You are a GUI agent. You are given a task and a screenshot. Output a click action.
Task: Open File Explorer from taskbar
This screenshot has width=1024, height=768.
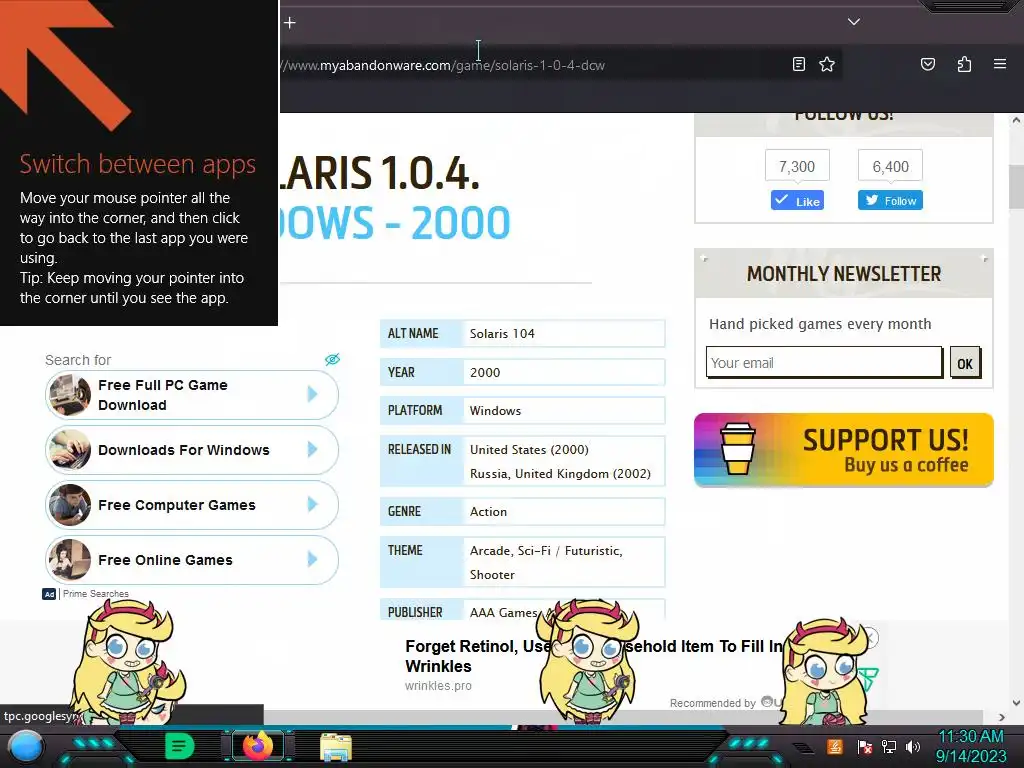pyautogui.click(x=336, y=746)
